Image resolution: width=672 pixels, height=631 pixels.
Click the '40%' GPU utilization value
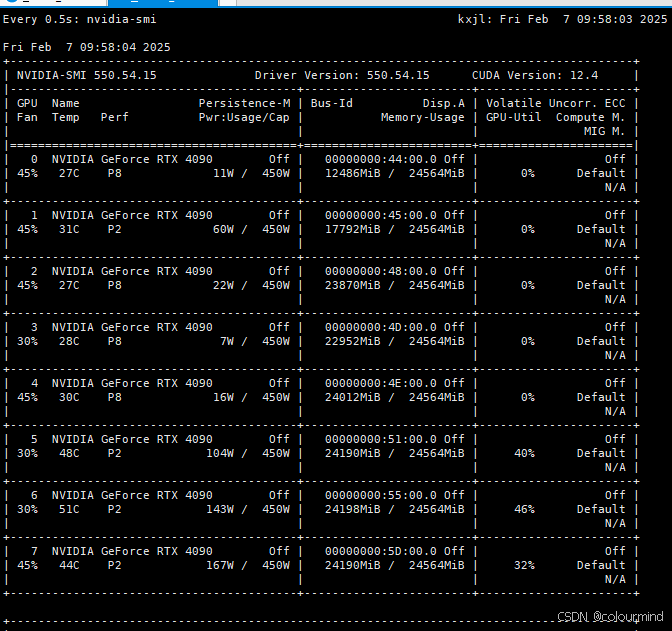(x=524, y=454)
